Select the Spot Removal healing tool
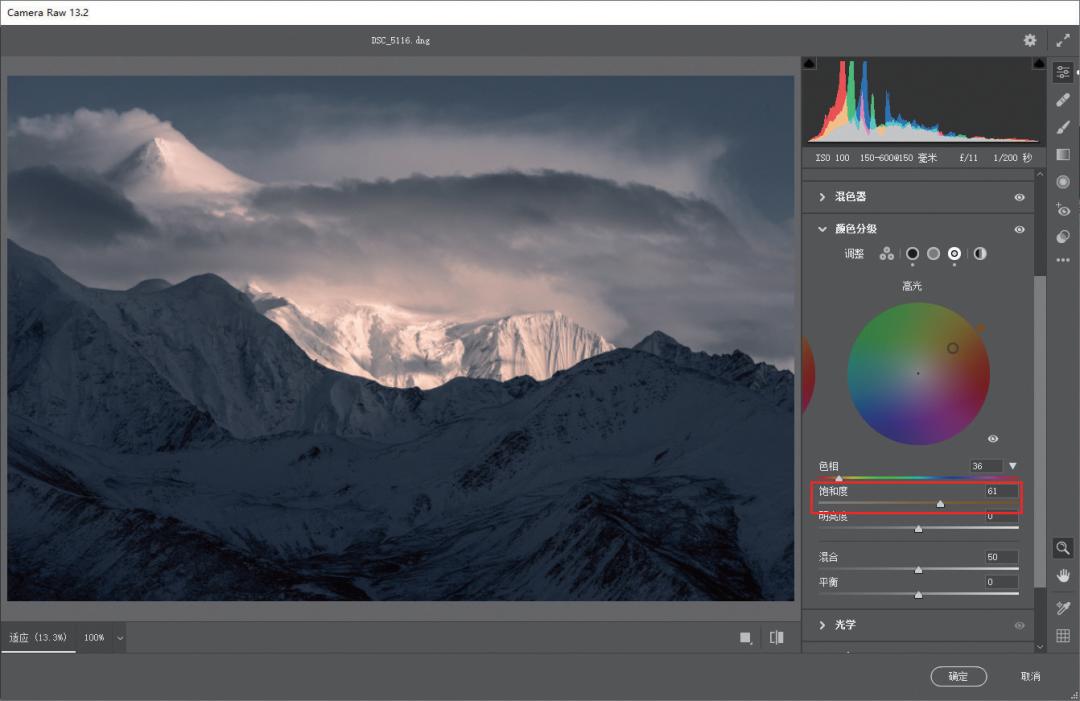 [1063, 100]
